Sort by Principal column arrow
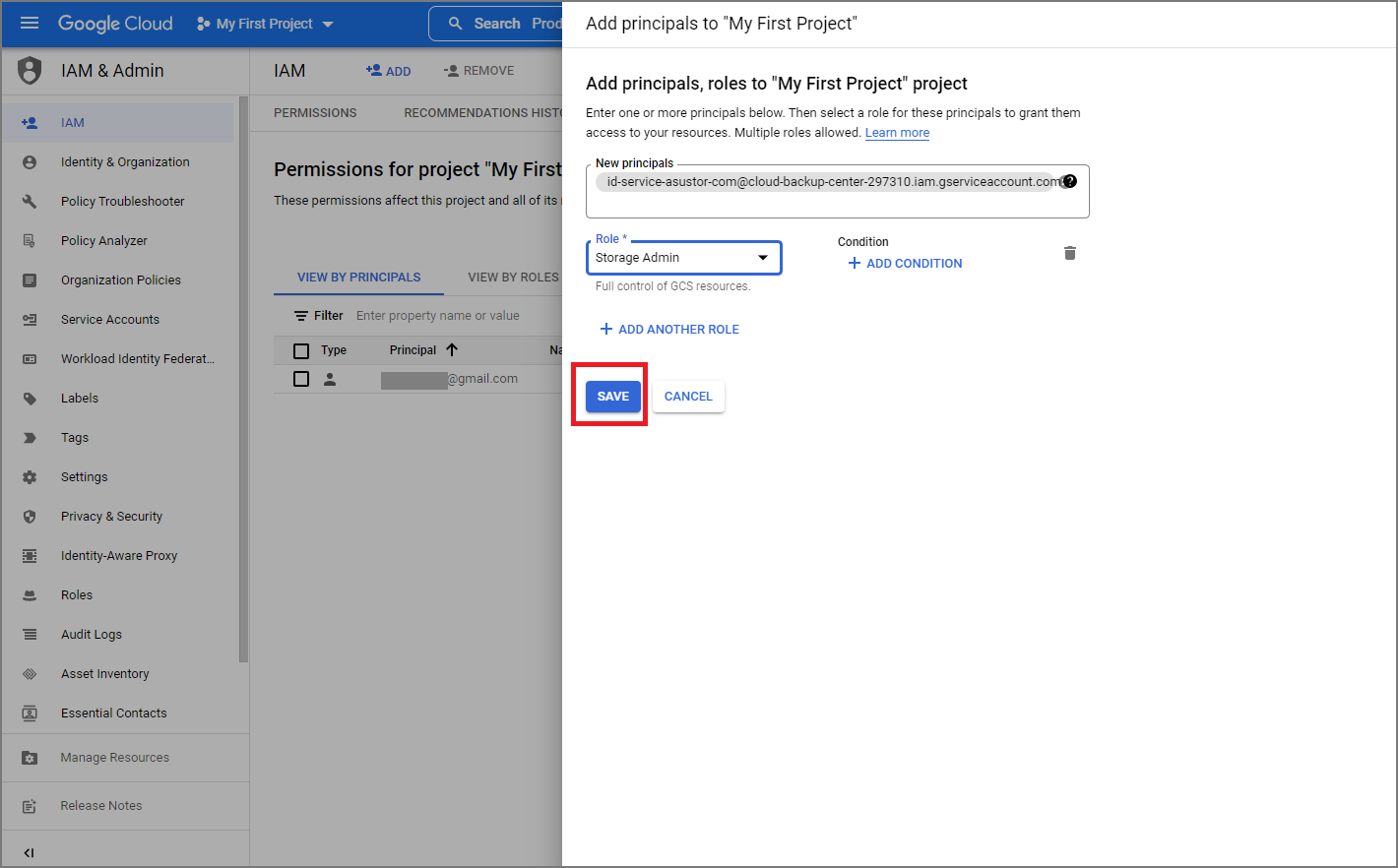The width and height of the screenshot is (1398, 868). (452, 350)
